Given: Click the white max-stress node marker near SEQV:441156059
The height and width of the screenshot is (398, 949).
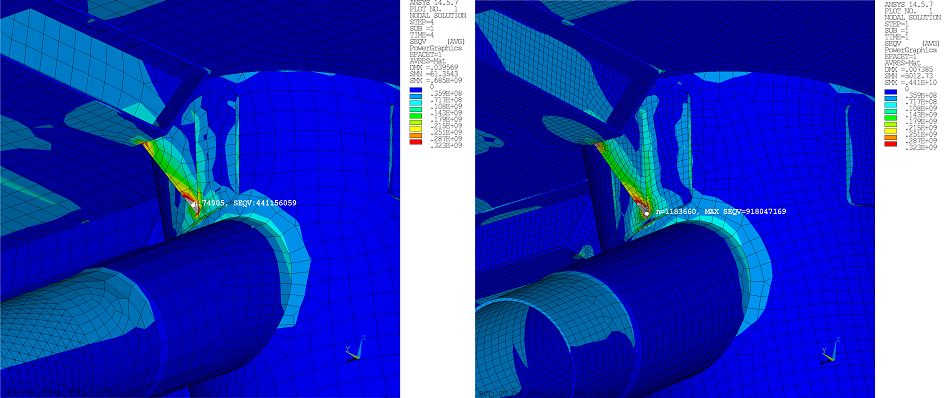Looking at the screenshot, I should (194, 206).
